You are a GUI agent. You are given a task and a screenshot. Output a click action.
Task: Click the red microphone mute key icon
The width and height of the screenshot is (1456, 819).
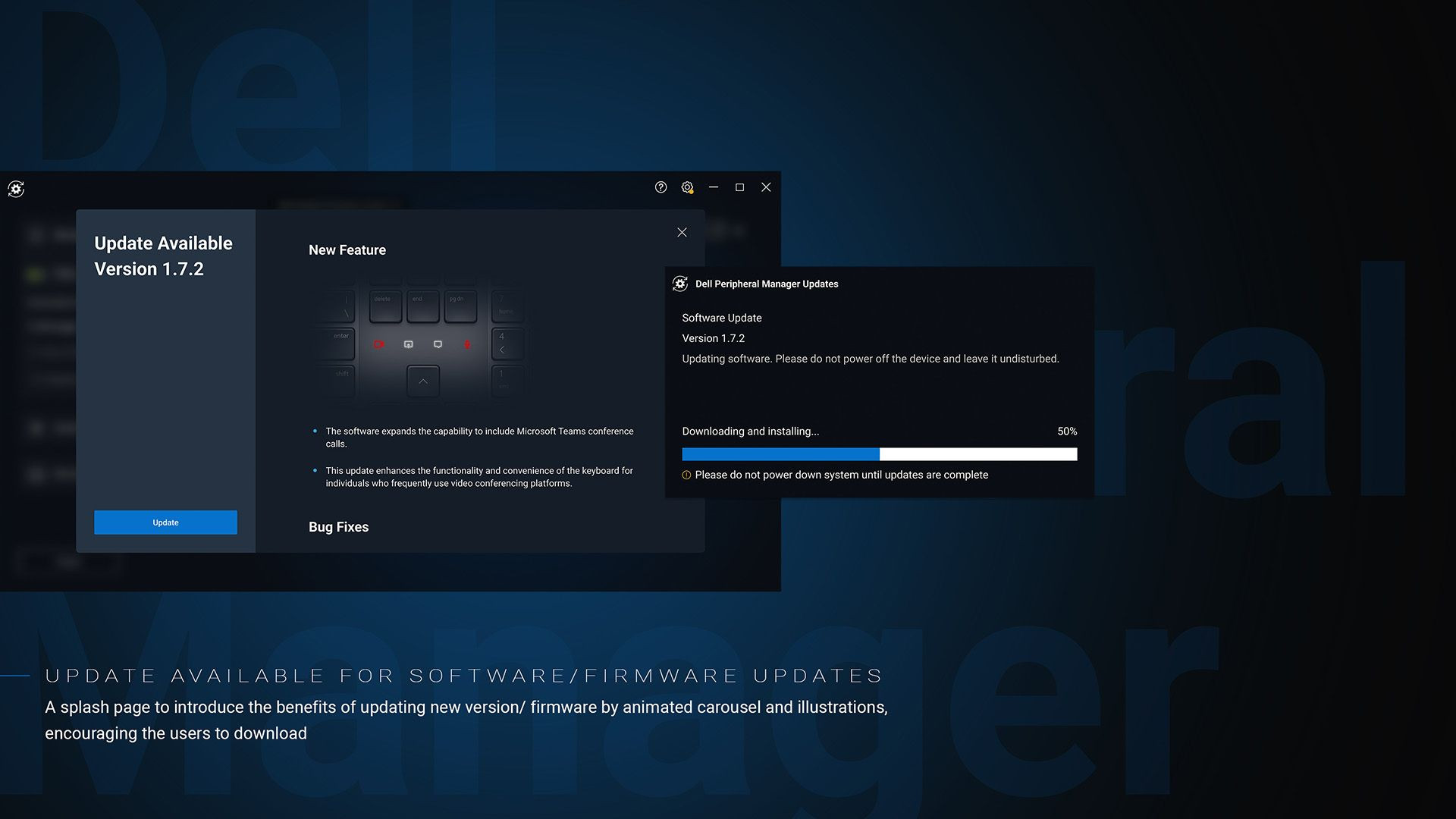[x=467, y=344]
